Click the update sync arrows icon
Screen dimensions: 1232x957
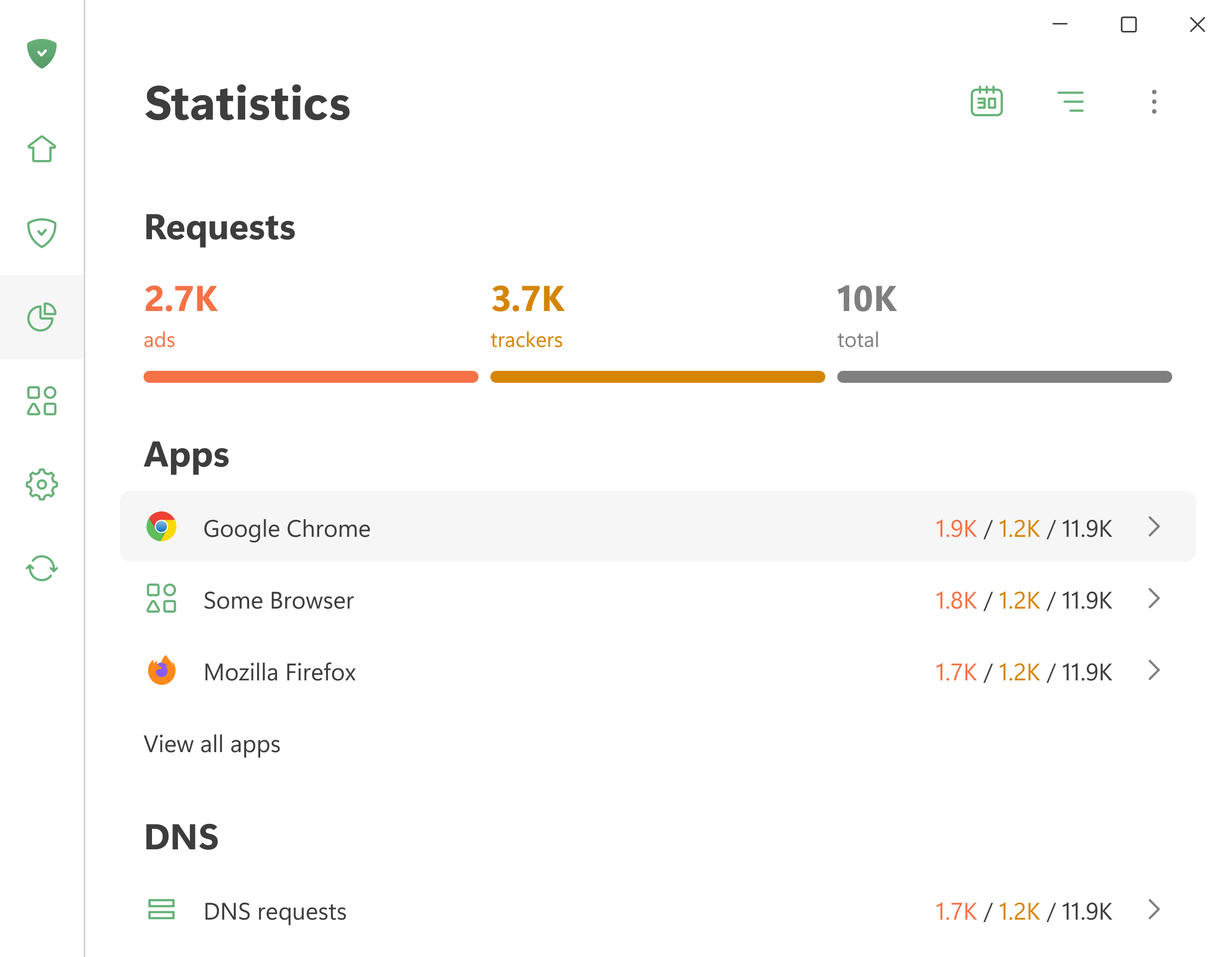[42, 568]
